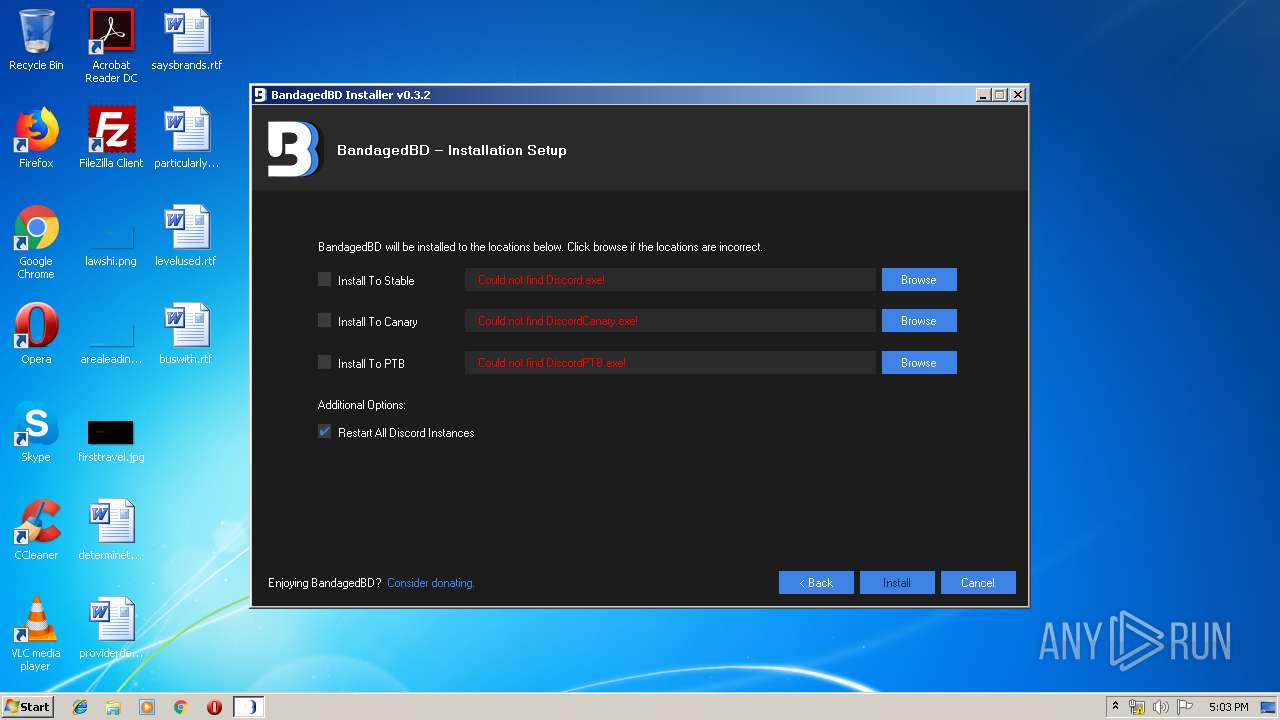
Task: Select the Firefox desktop shortcut
Action: (x=36, y=138)
